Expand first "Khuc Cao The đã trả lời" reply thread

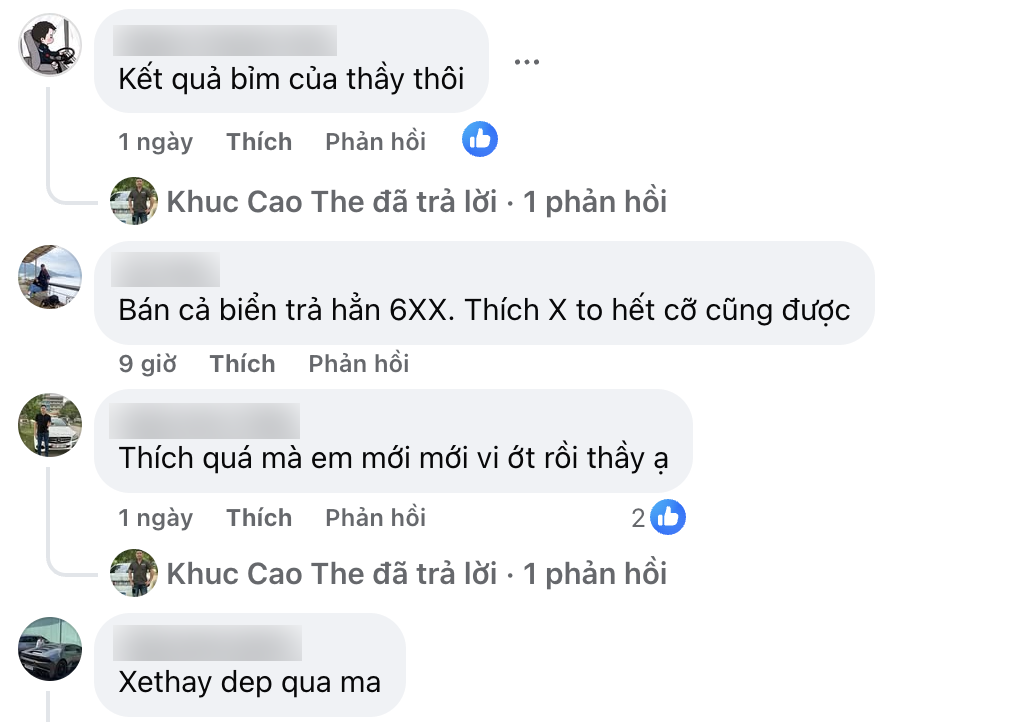pos(416,202)
